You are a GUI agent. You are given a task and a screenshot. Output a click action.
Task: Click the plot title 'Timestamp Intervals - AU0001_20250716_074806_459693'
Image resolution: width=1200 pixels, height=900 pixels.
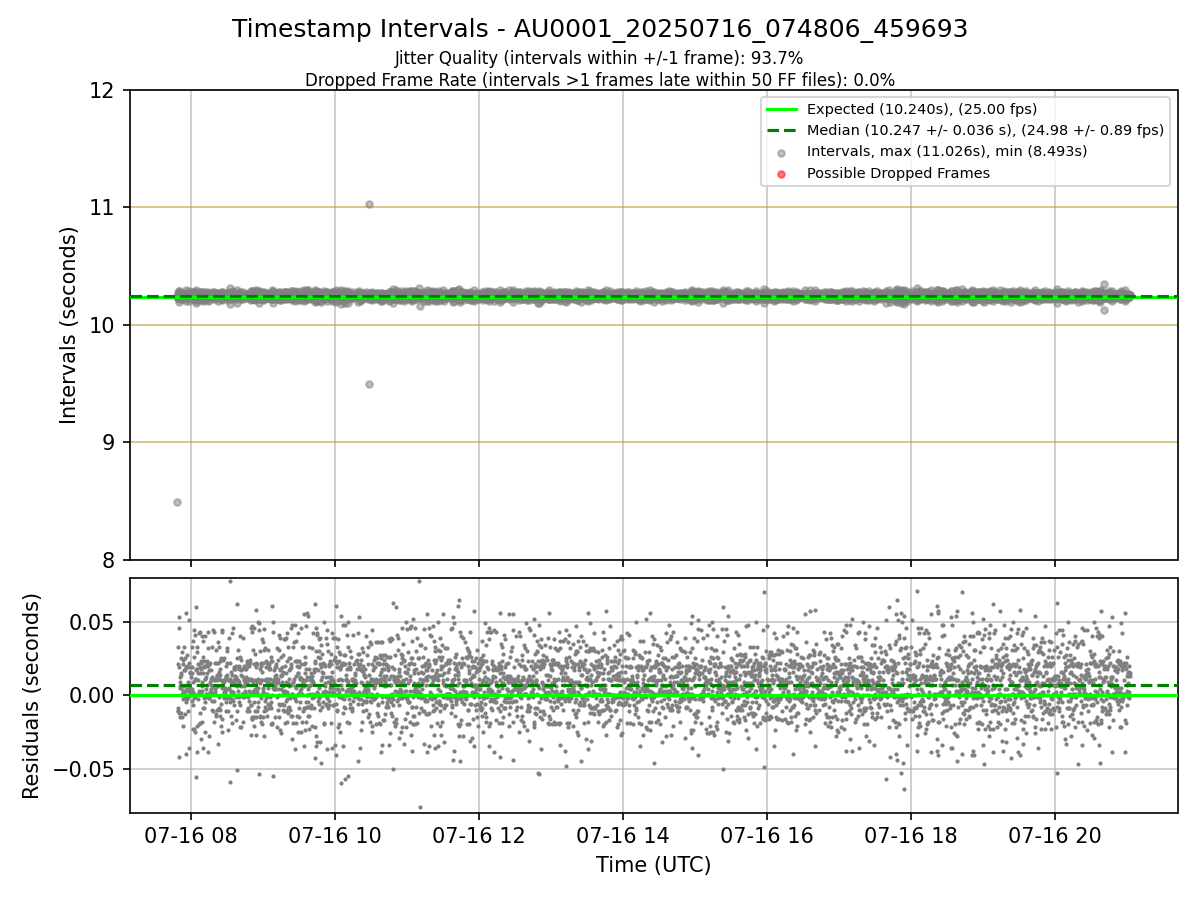pos(600,29)
